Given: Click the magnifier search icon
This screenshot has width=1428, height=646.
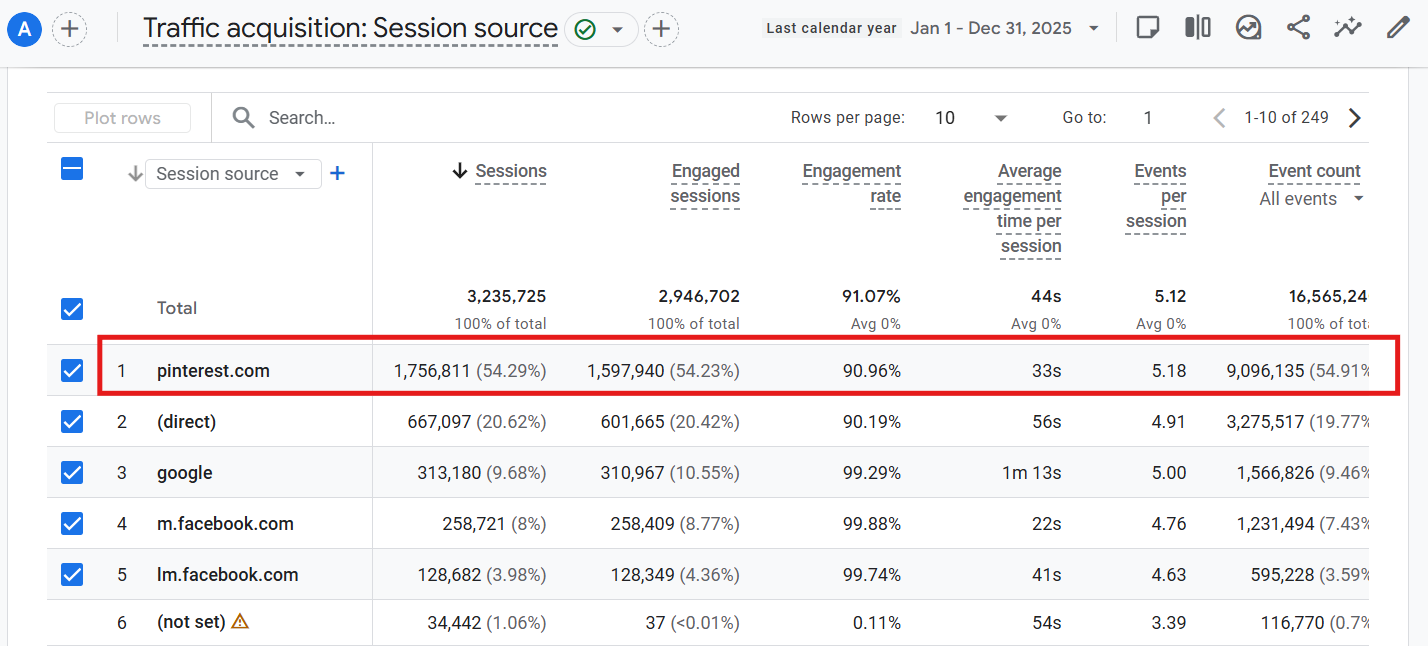Looking at the screenshot, I should click(x=244, y=118).
